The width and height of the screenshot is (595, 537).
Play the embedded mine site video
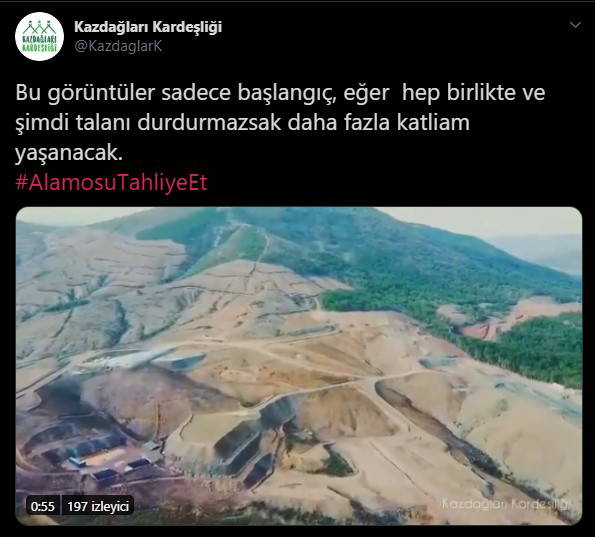(x=299, y=366)
